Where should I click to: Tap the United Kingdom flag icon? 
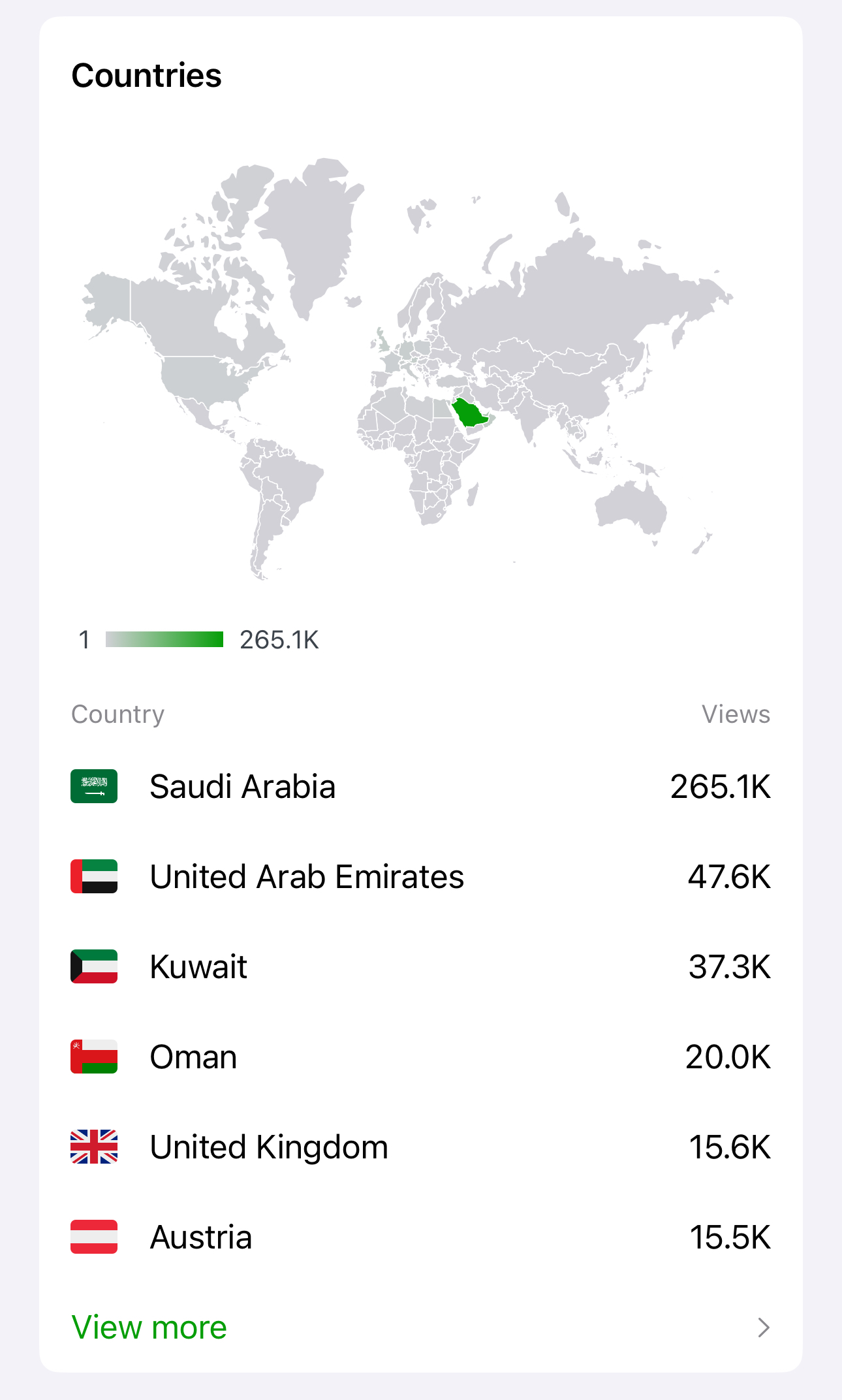coord(94,1147)
